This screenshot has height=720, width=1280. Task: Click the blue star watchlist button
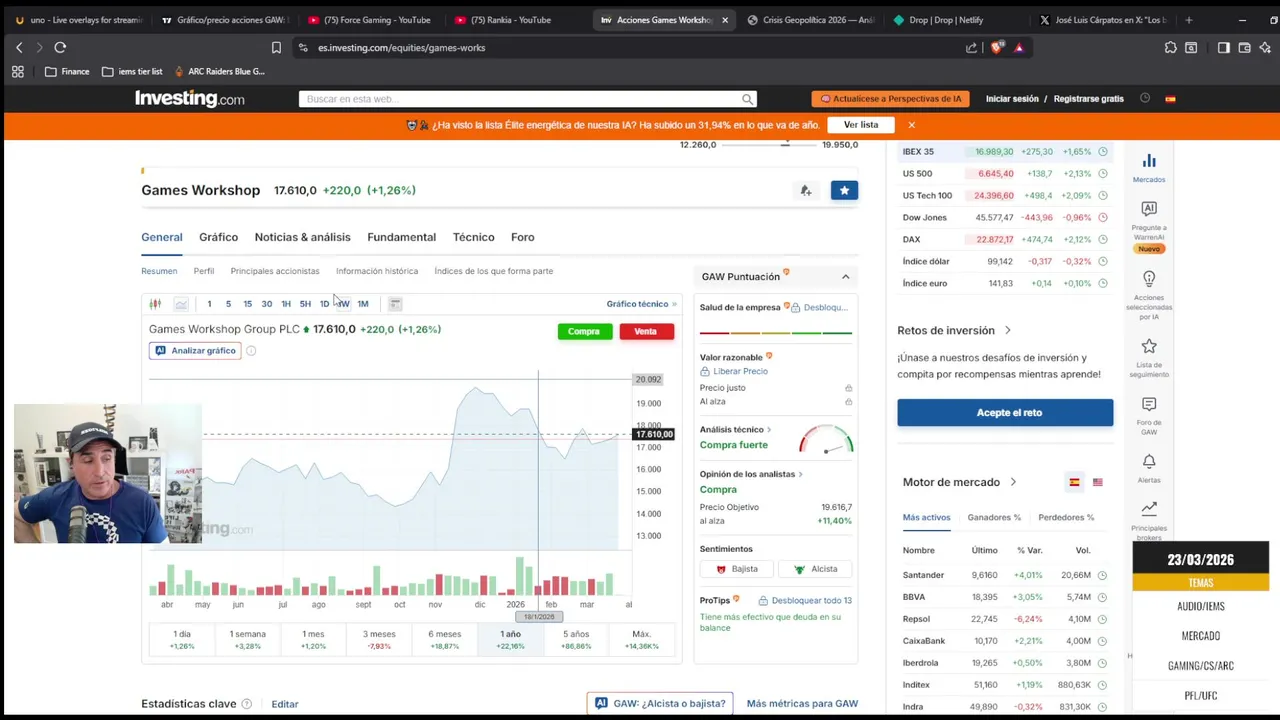tap(844, 190)
